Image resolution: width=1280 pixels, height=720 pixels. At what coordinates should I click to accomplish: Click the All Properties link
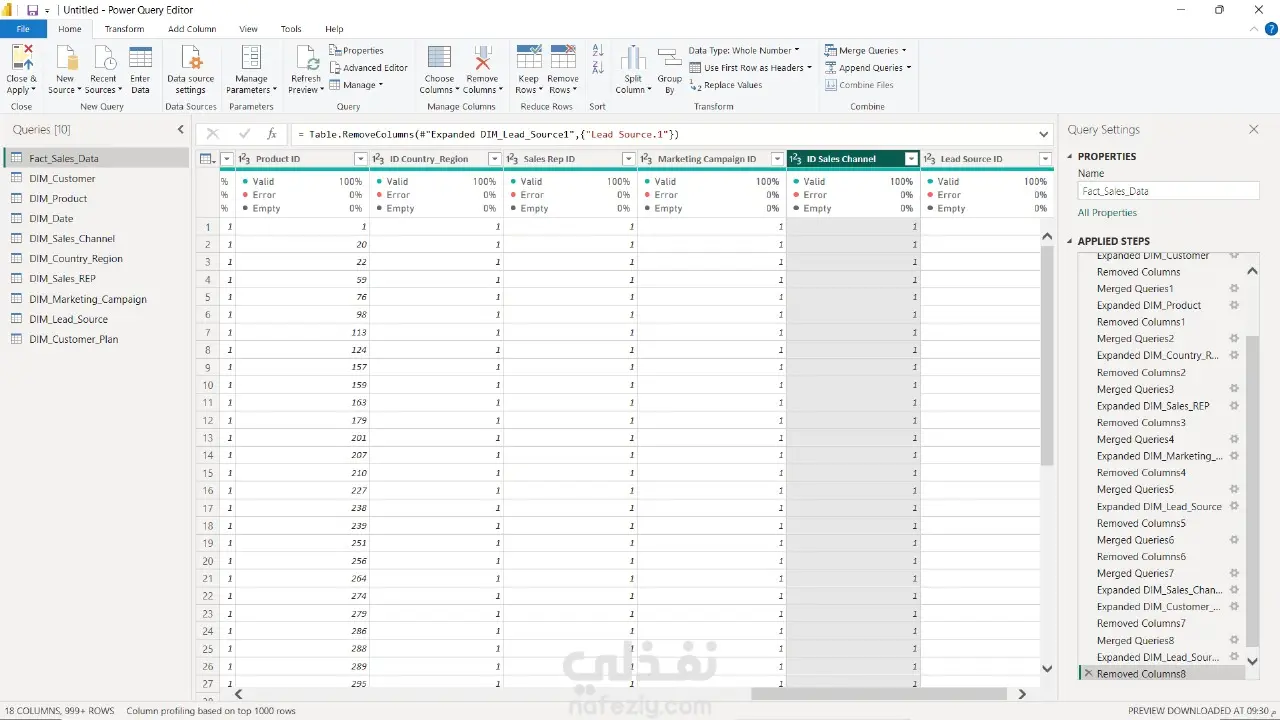pos(1107,213)
